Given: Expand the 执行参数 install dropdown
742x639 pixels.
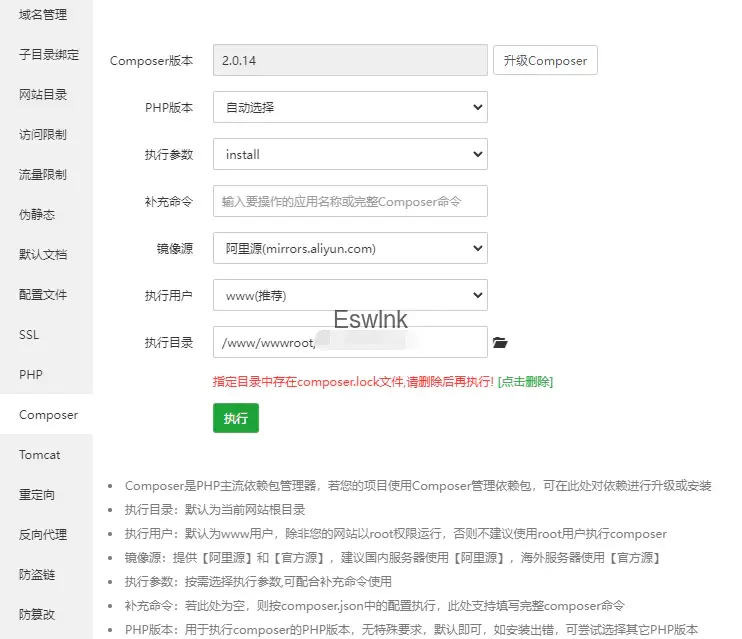Looking at the screenshot, I should point(349,155).
